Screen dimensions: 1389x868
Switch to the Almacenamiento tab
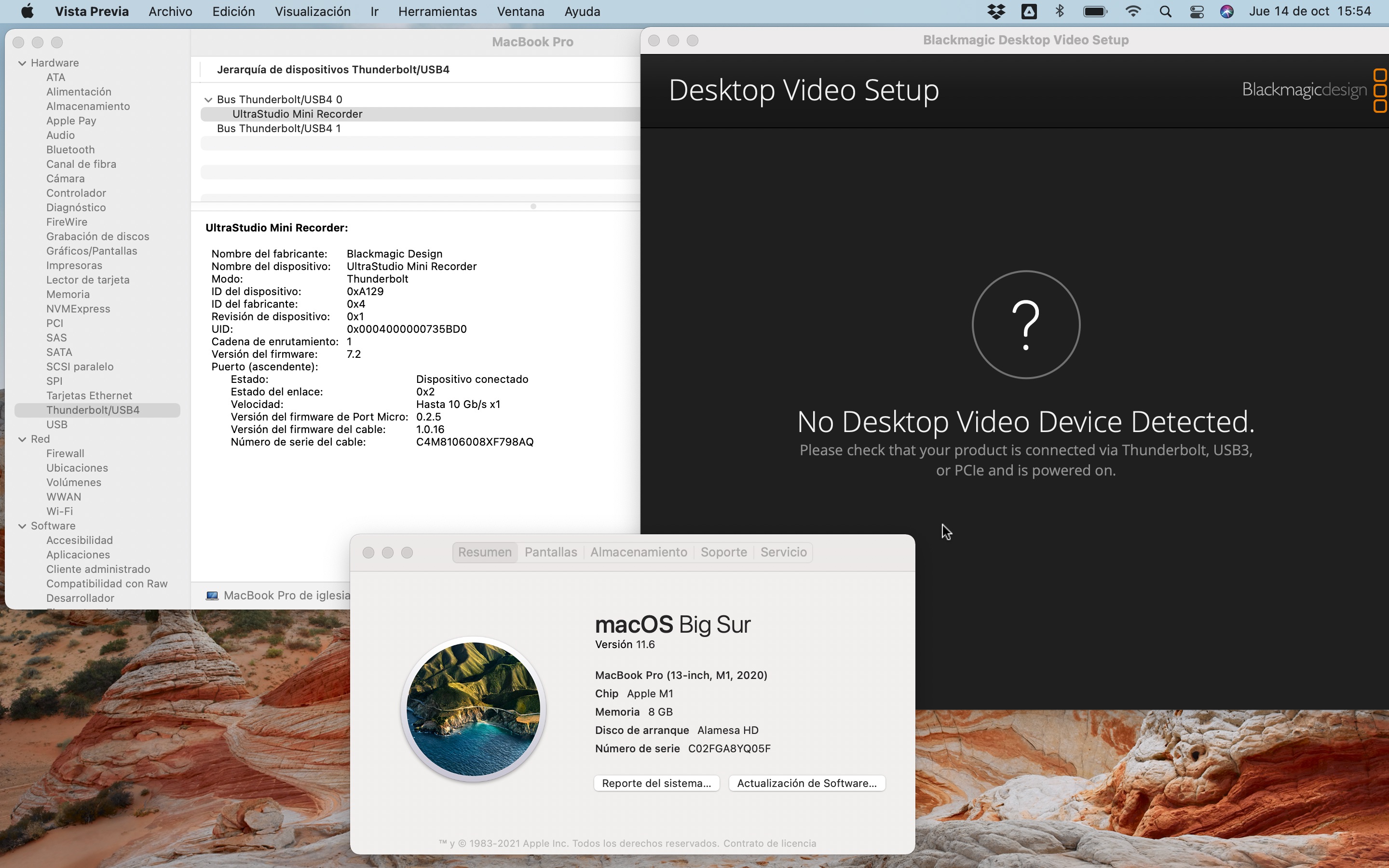(x=638, y=552)
